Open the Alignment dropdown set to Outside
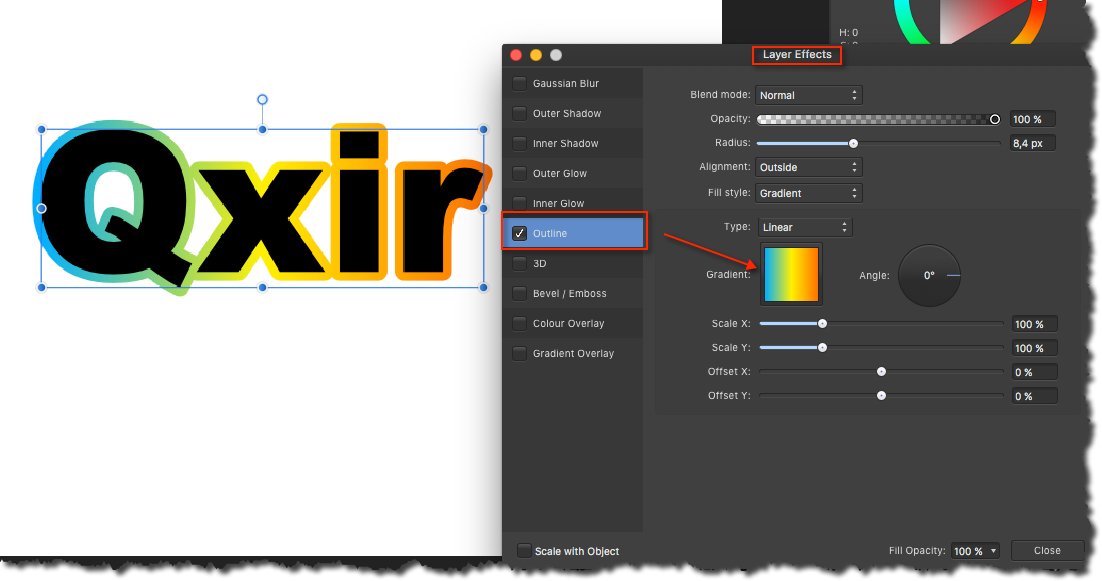Screen dimensions: 1102x581 (808, 168)
